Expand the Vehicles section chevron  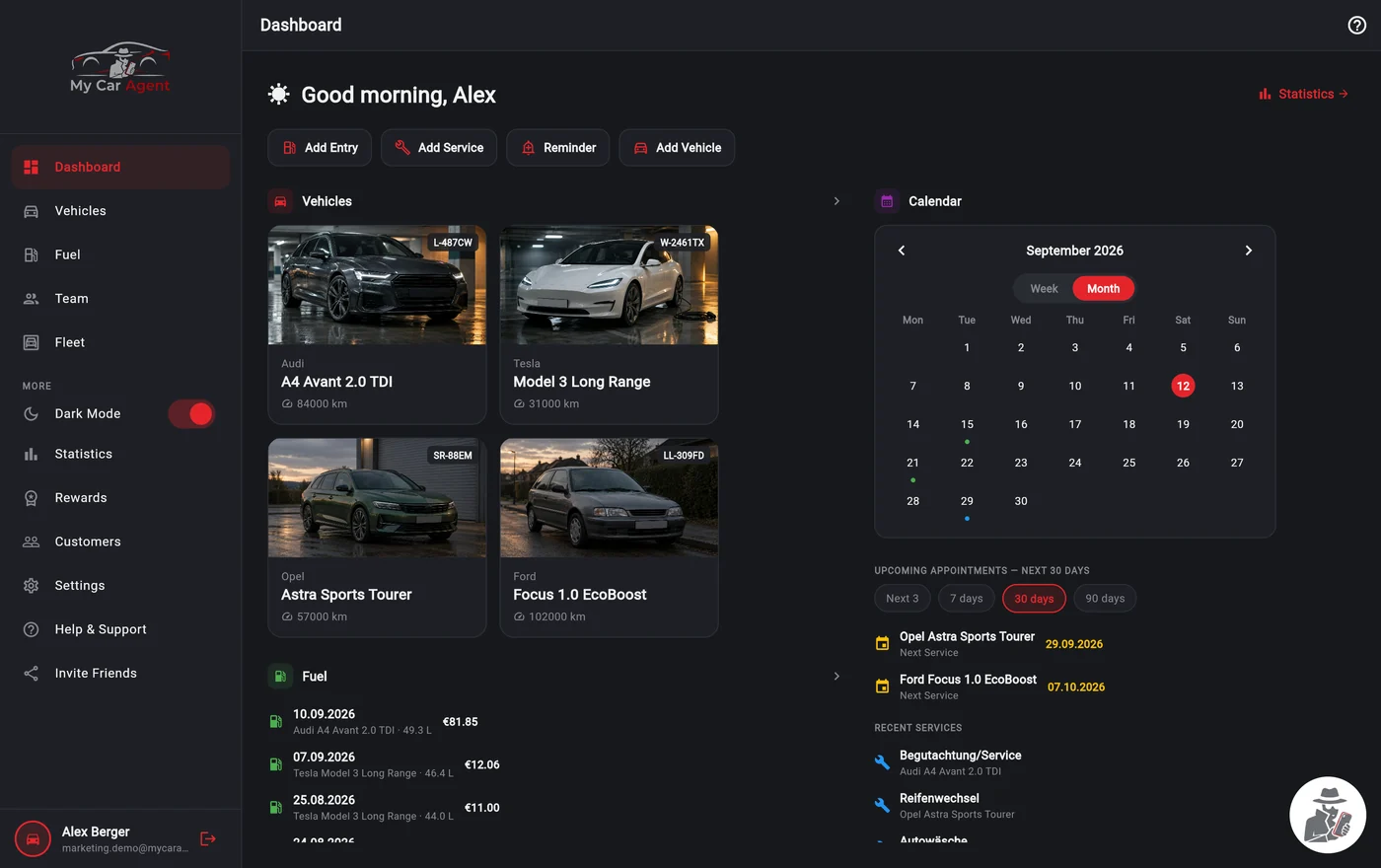pyautogui.click(x=836, y=201)
